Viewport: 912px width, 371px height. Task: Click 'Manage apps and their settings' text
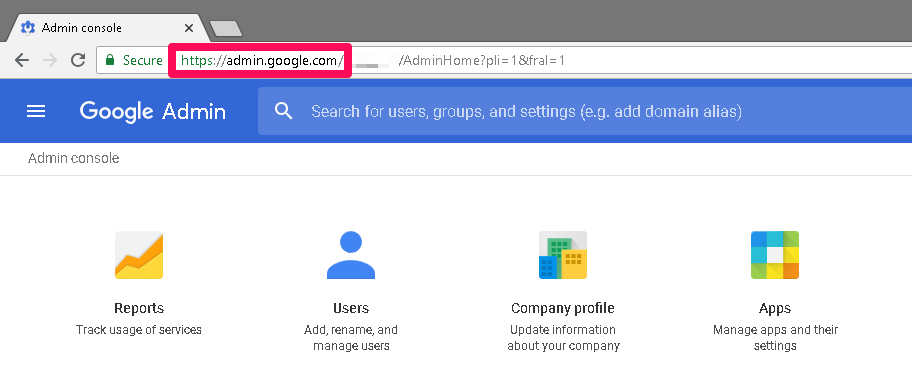click(x=775, y=338)
